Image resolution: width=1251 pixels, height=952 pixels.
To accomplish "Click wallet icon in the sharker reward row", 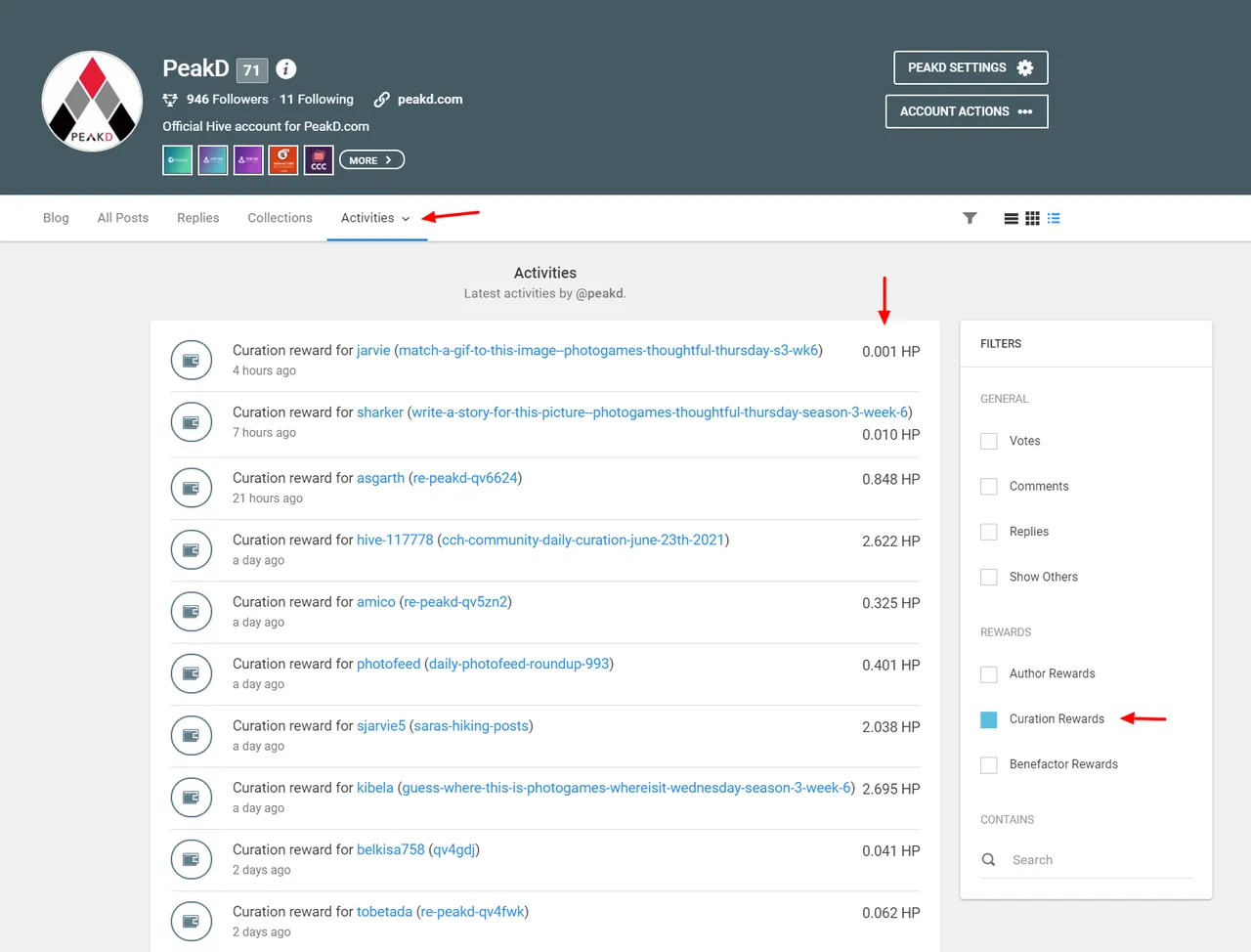I will 192,422.
